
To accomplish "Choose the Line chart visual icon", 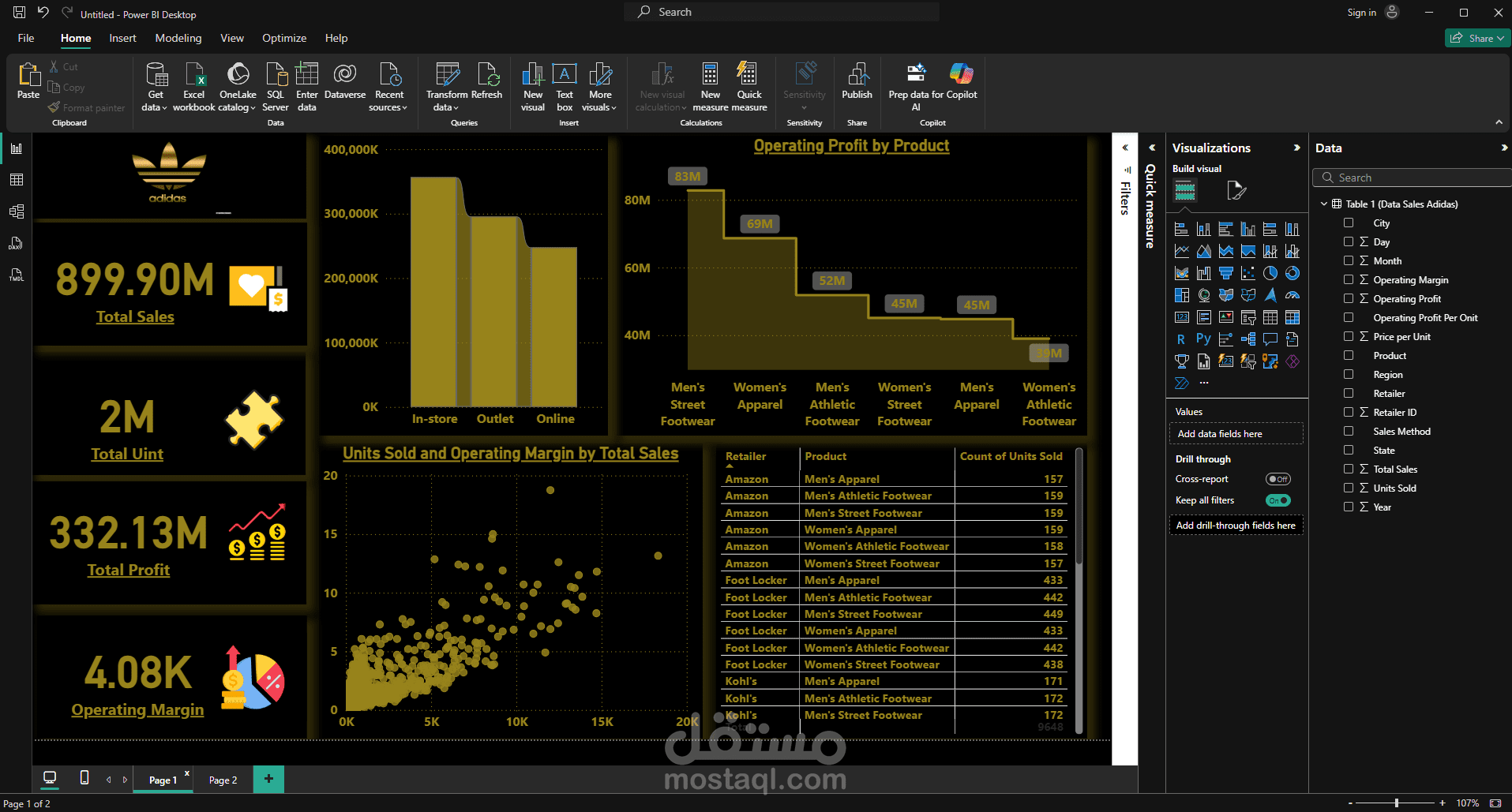I will coord(1181,252).
